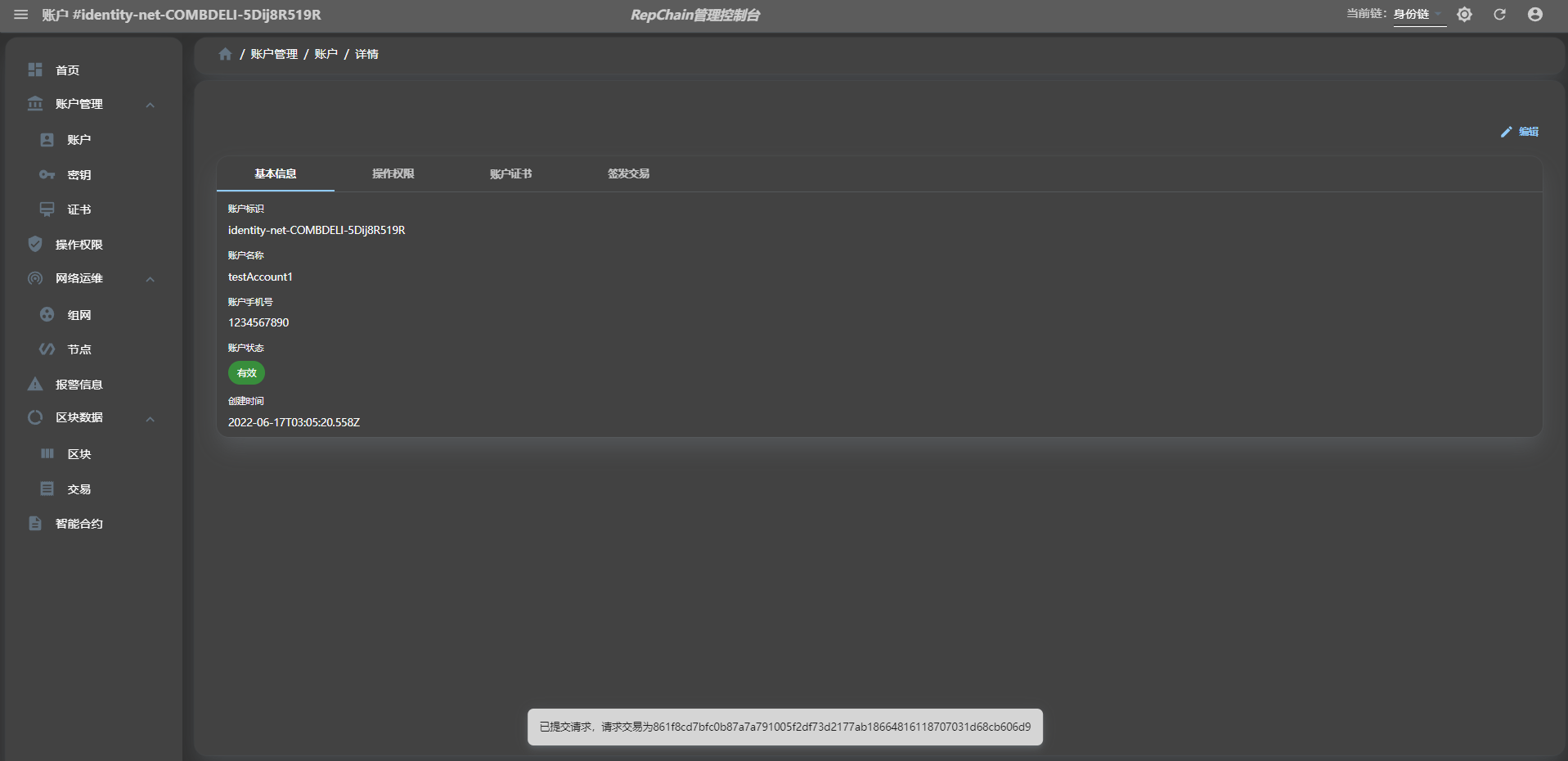Viewport: 1568px width, 761px height.
Task: Click account ID identity-net-COMBDELI-5Dij8R519R value
Action: coord(317,231)
